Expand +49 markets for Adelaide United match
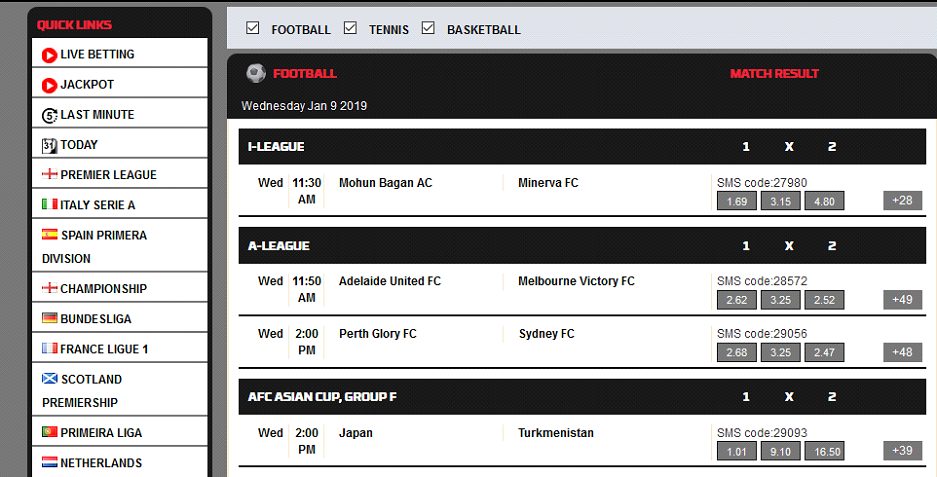The height and width of the screenshot is (477, 937). [902, 299]
